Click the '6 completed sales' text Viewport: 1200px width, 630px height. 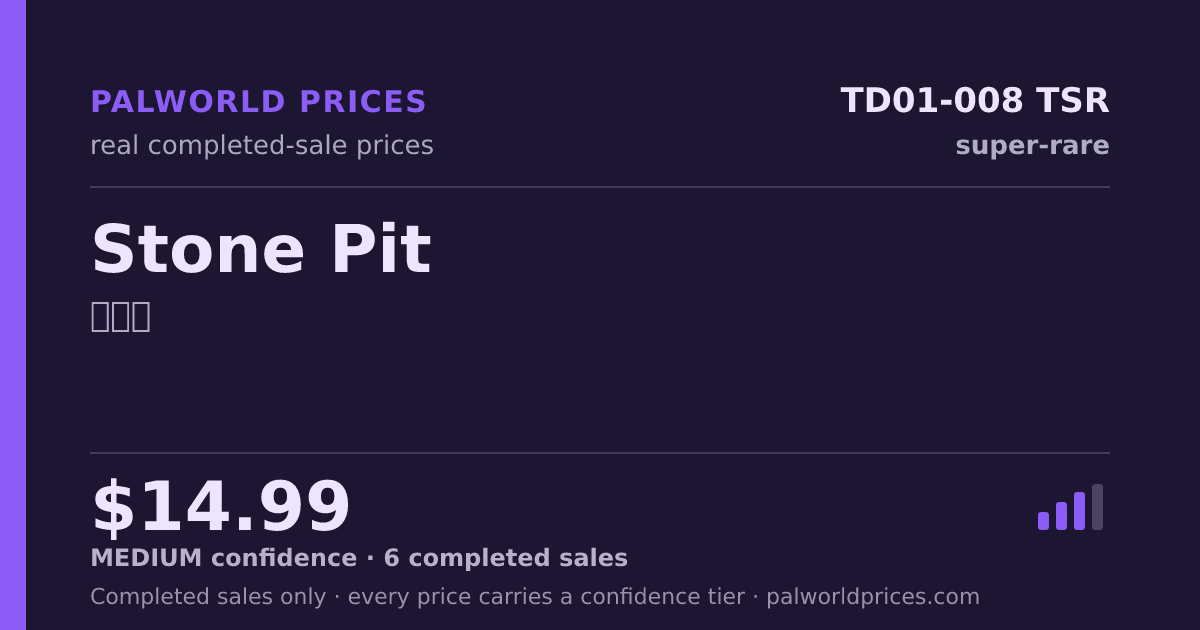click(x=506, y=558)
